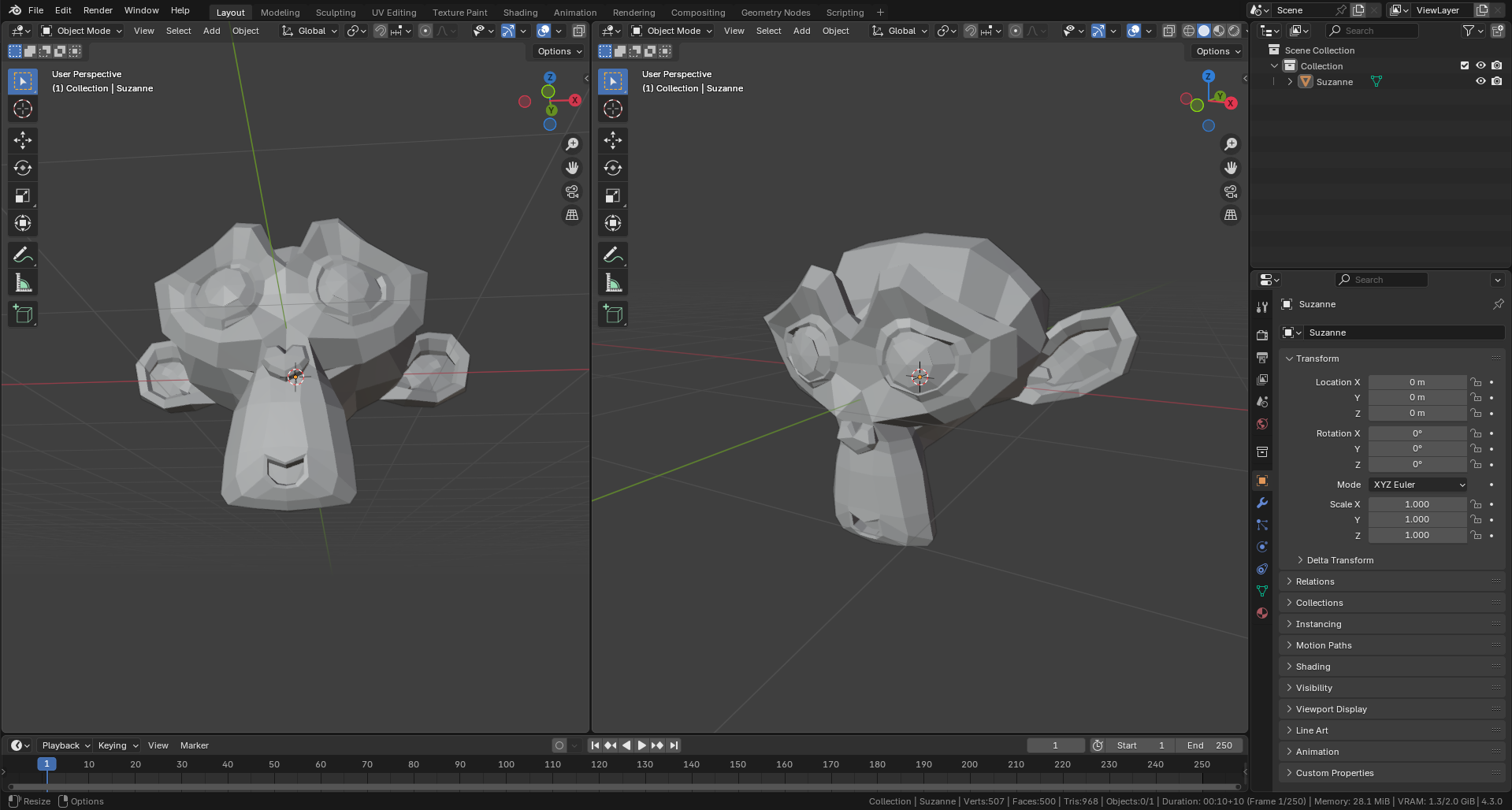Expand the Delta Transform section
This screenshot has height=810, width=1512.
click(1339, 560)
